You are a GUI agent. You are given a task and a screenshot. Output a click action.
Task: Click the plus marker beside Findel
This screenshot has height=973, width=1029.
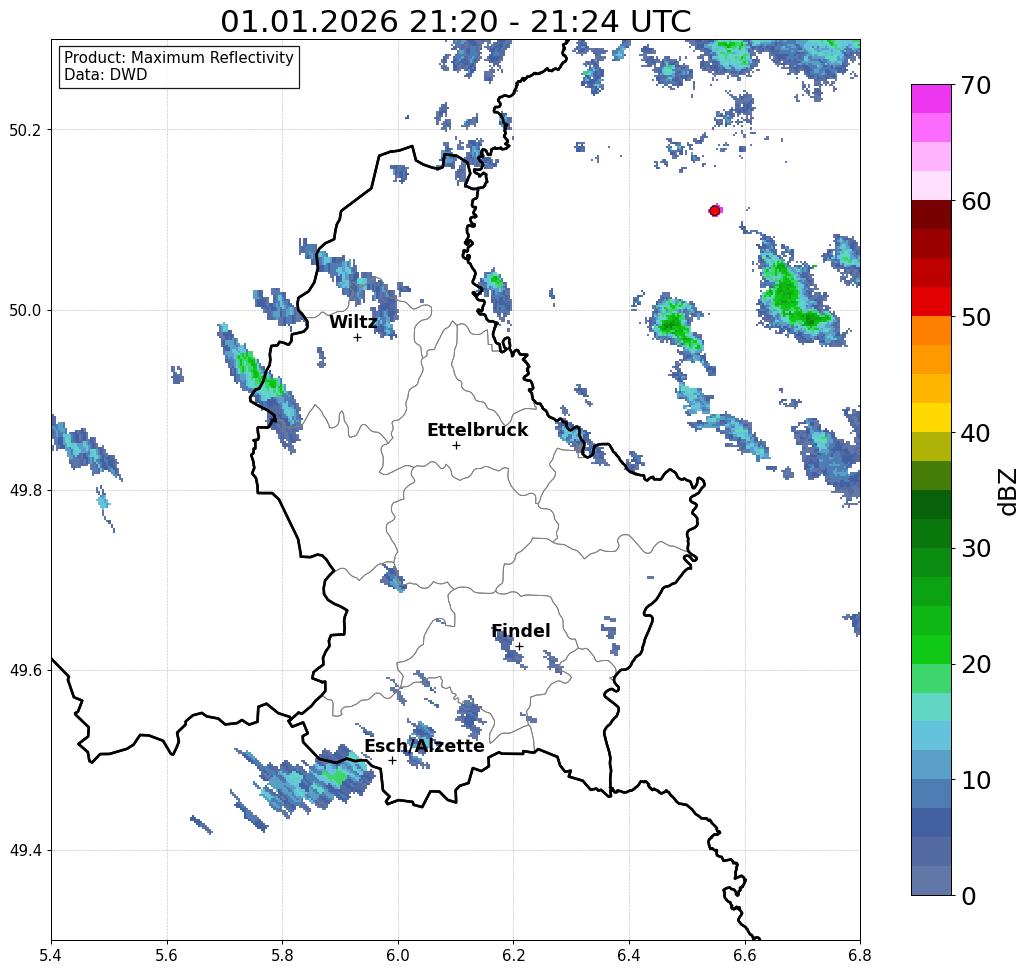click(519, 646)
